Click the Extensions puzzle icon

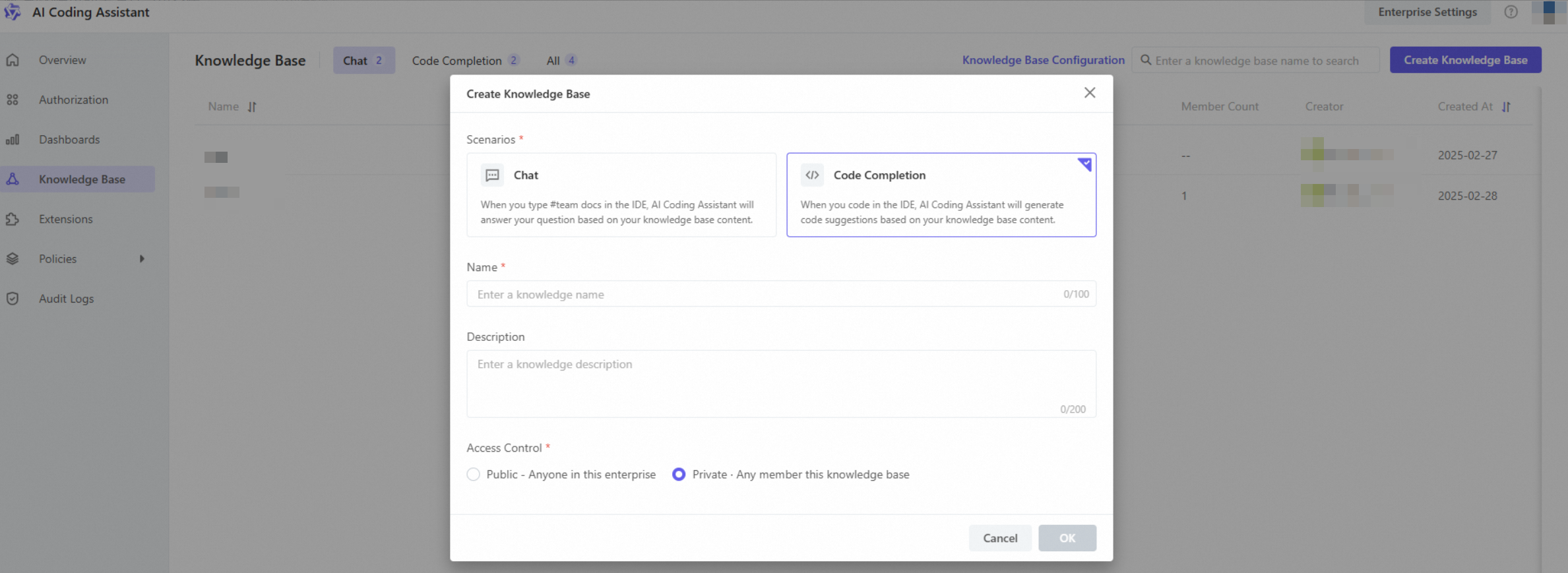pos(13,219)
